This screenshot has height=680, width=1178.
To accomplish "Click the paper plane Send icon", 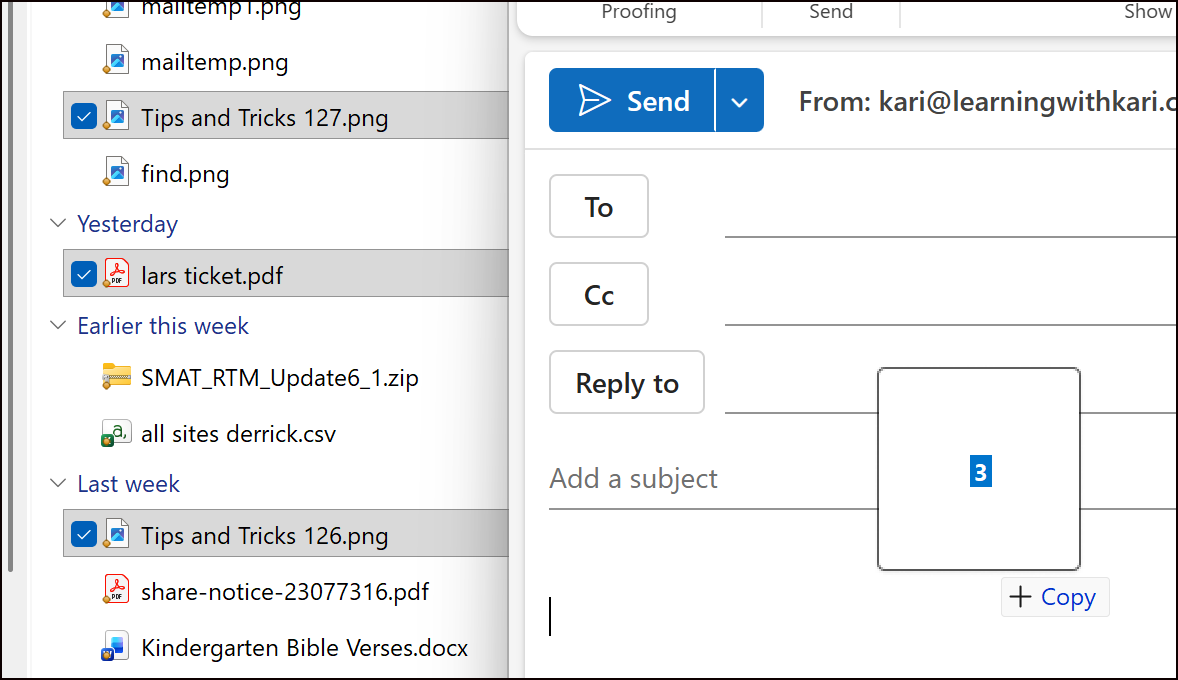I will tap(594, 100).
